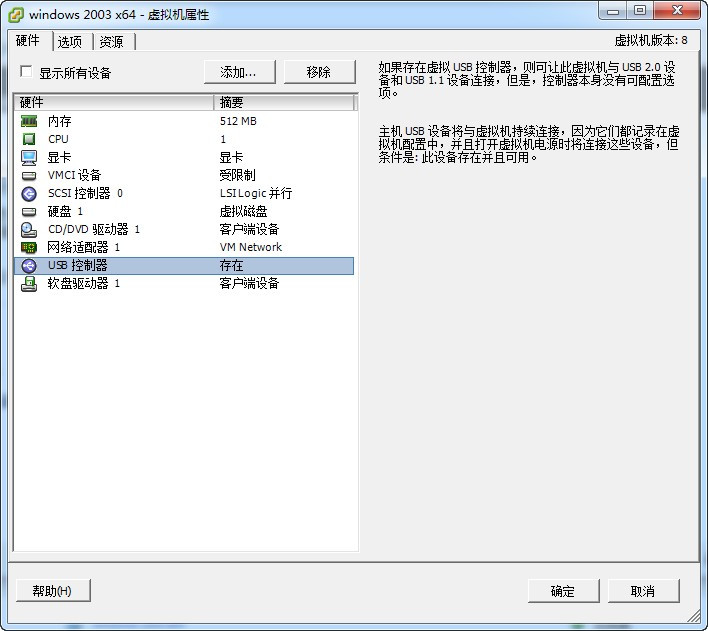Switch to the 选项 tab
The image size is (708, 631).
[70, 42]
